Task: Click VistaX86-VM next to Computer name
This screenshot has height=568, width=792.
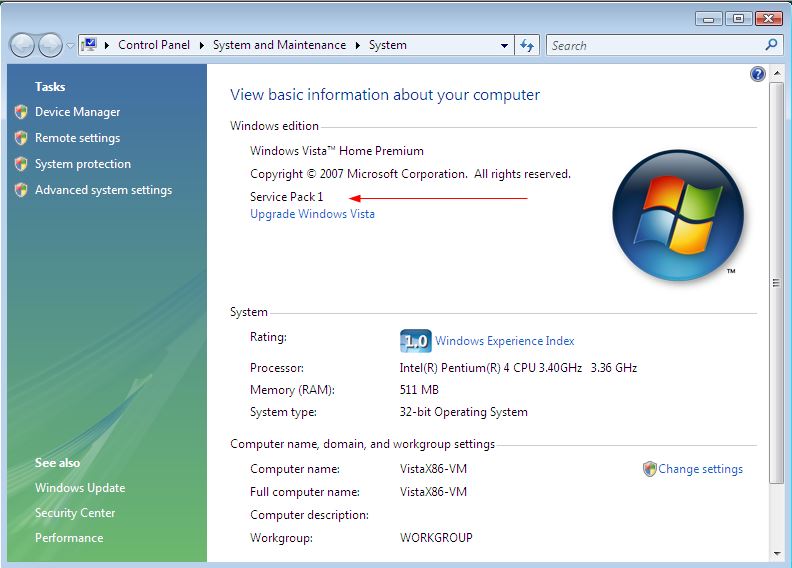Action: coord(433,469)
